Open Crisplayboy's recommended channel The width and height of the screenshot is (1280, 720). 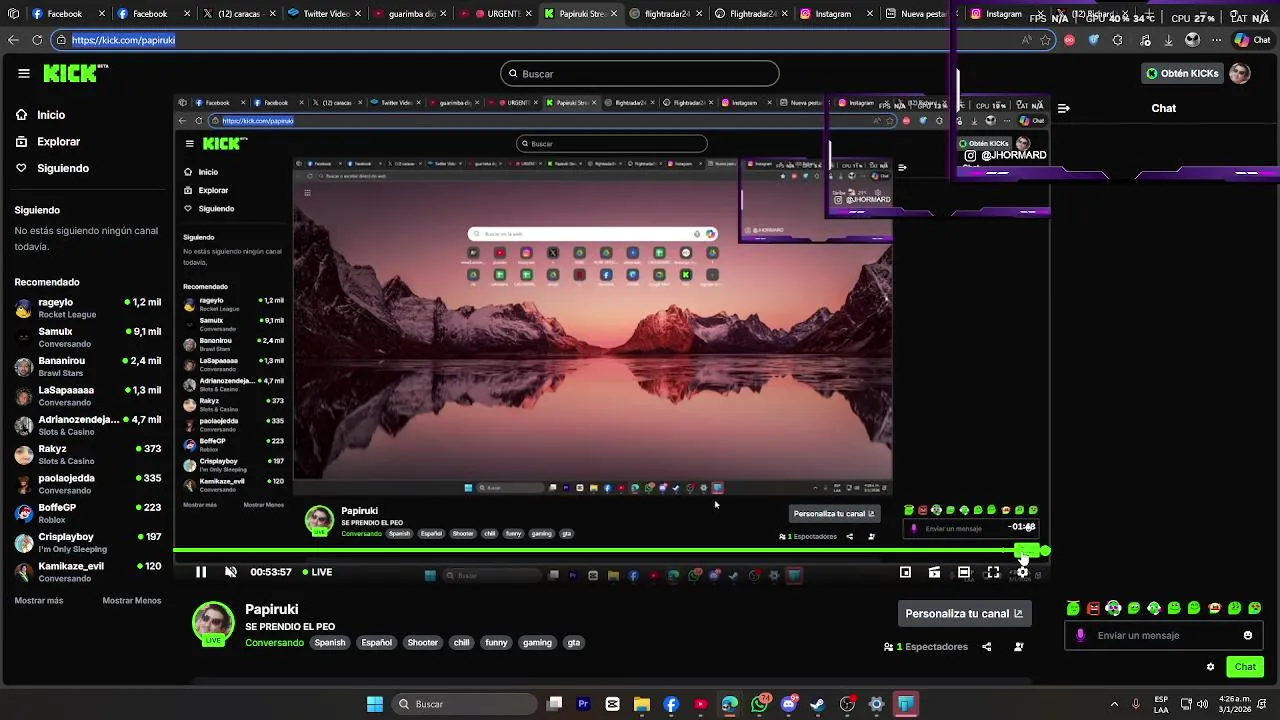[x=88, y=543]
